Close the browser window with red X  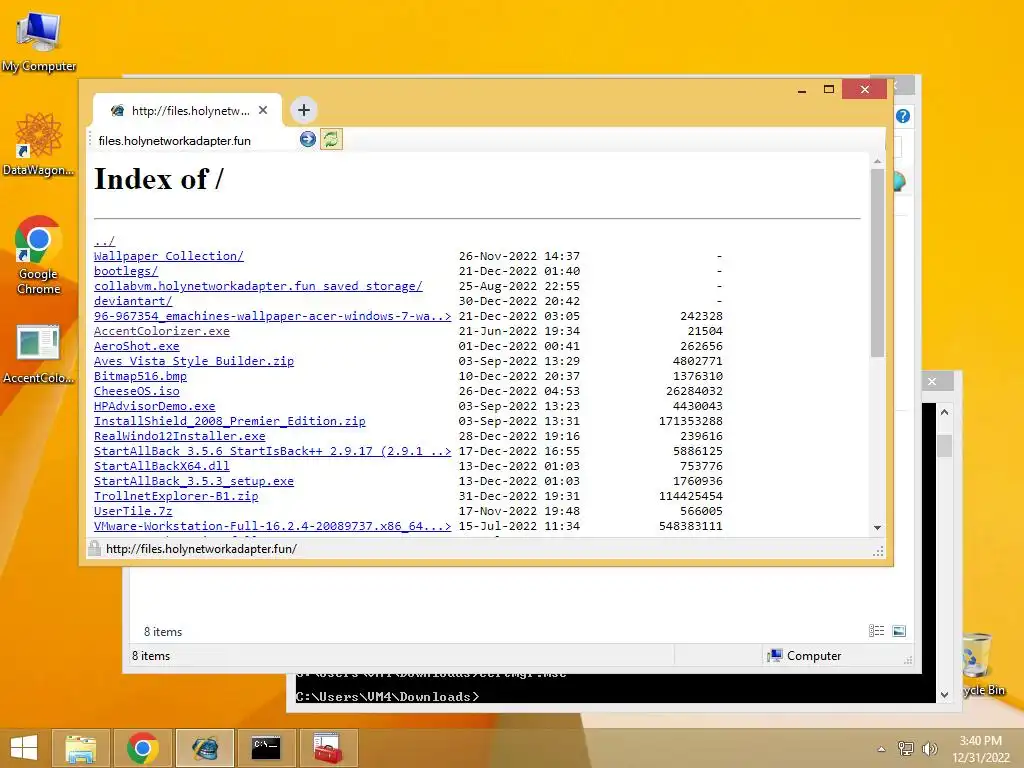pos(864,89)
